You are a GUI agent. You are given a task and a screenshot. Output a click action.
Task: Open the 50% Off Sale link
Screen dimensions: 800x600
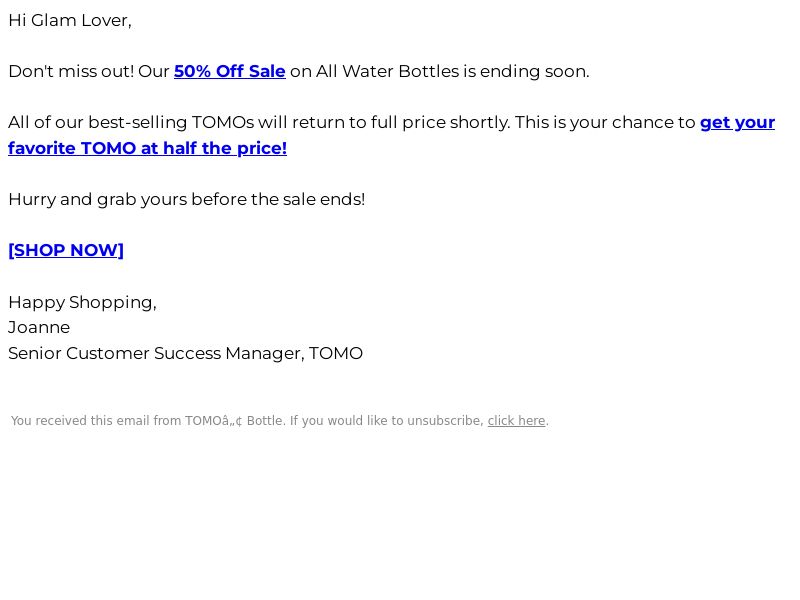[230, 71]
